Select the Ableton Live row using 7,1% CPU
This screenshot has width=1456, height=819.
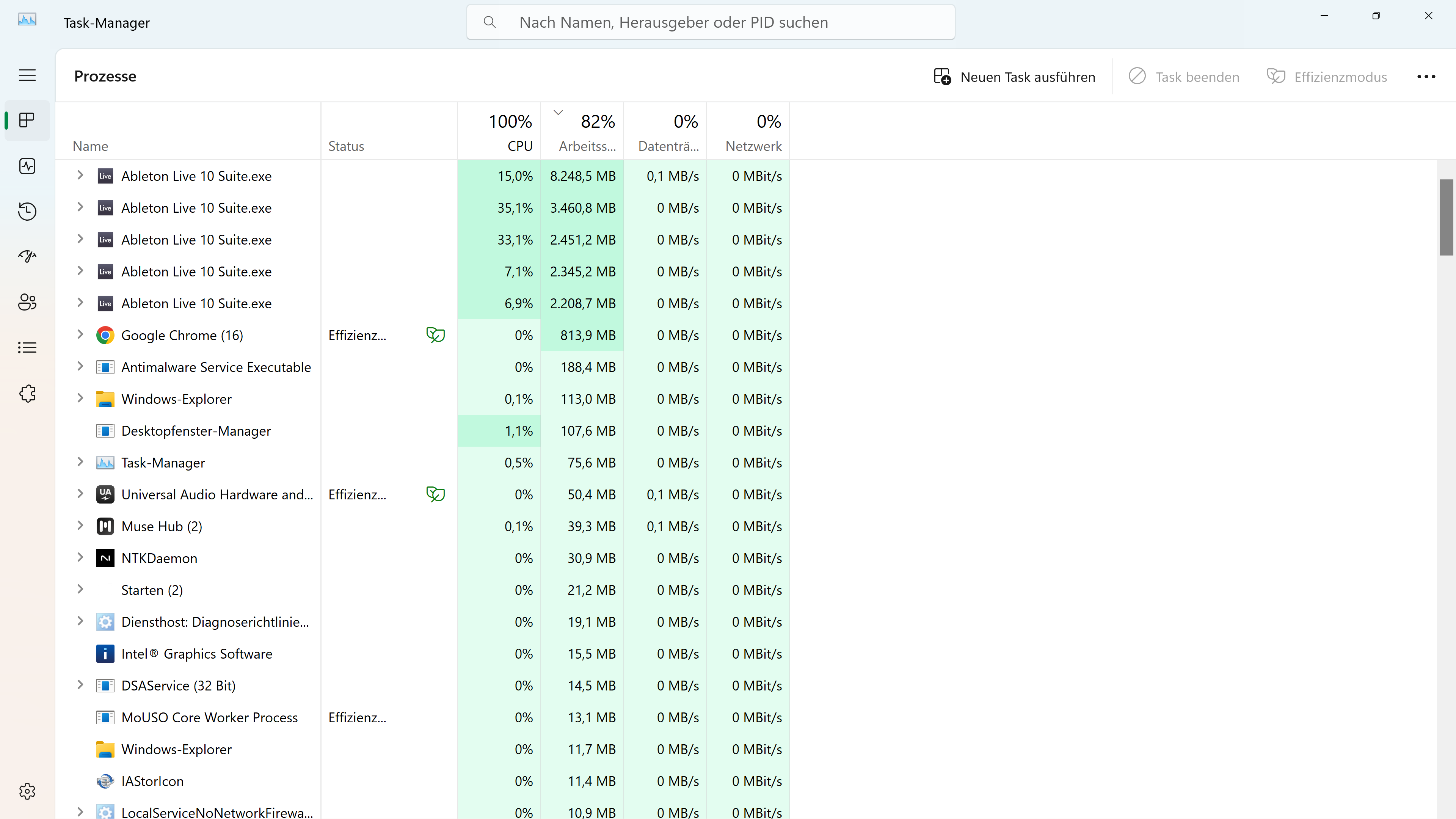click(x=423, y=272)
